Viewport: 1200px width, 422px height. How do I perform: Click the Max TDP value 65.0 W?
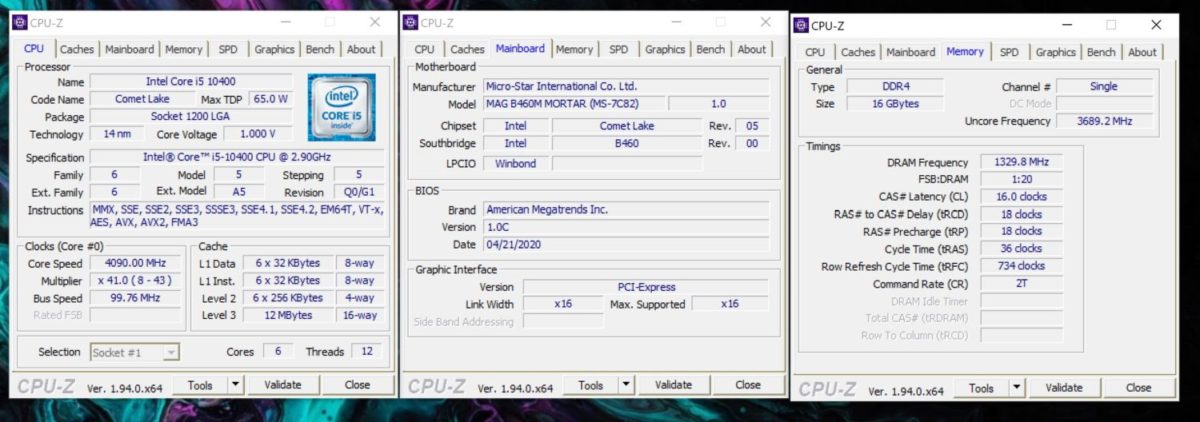(x=270, y=99)
